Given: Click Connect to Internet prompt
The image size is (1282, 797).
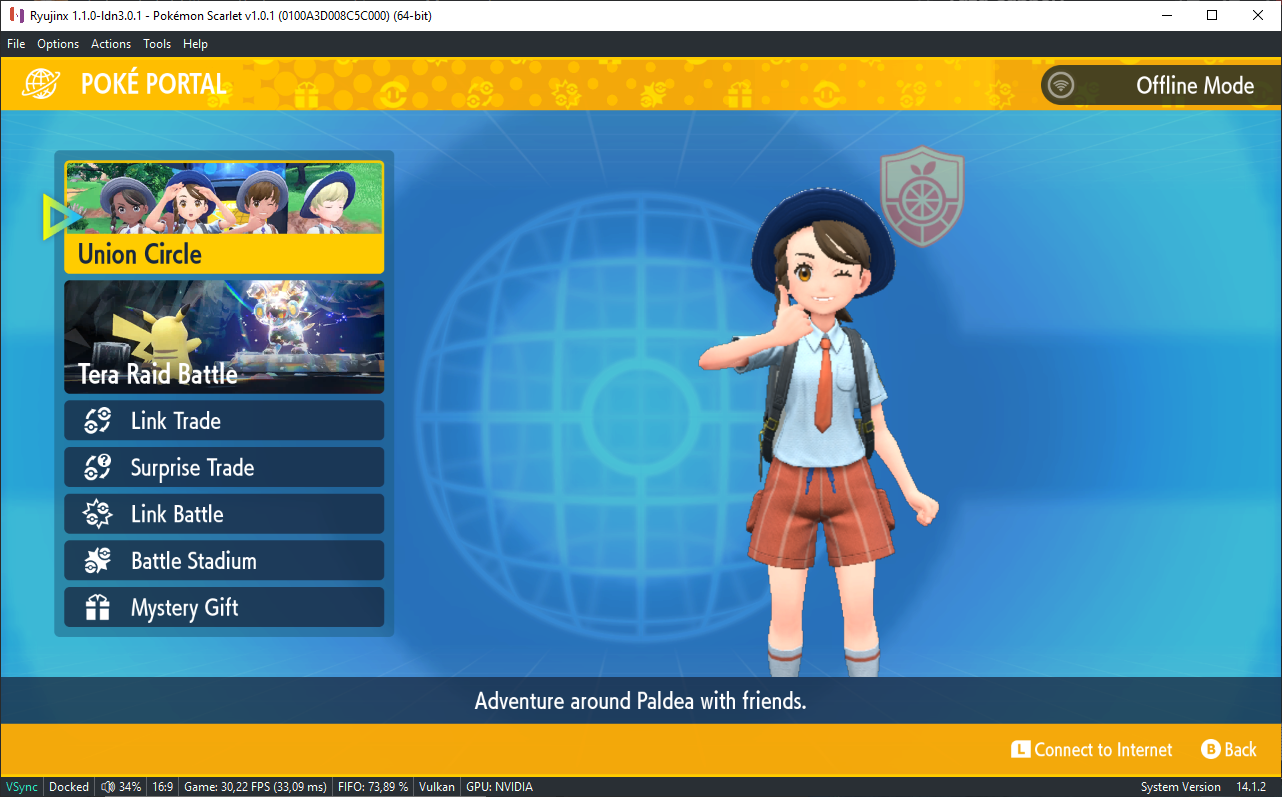Looking at the screenshot, I should (x=1091, y=750).
